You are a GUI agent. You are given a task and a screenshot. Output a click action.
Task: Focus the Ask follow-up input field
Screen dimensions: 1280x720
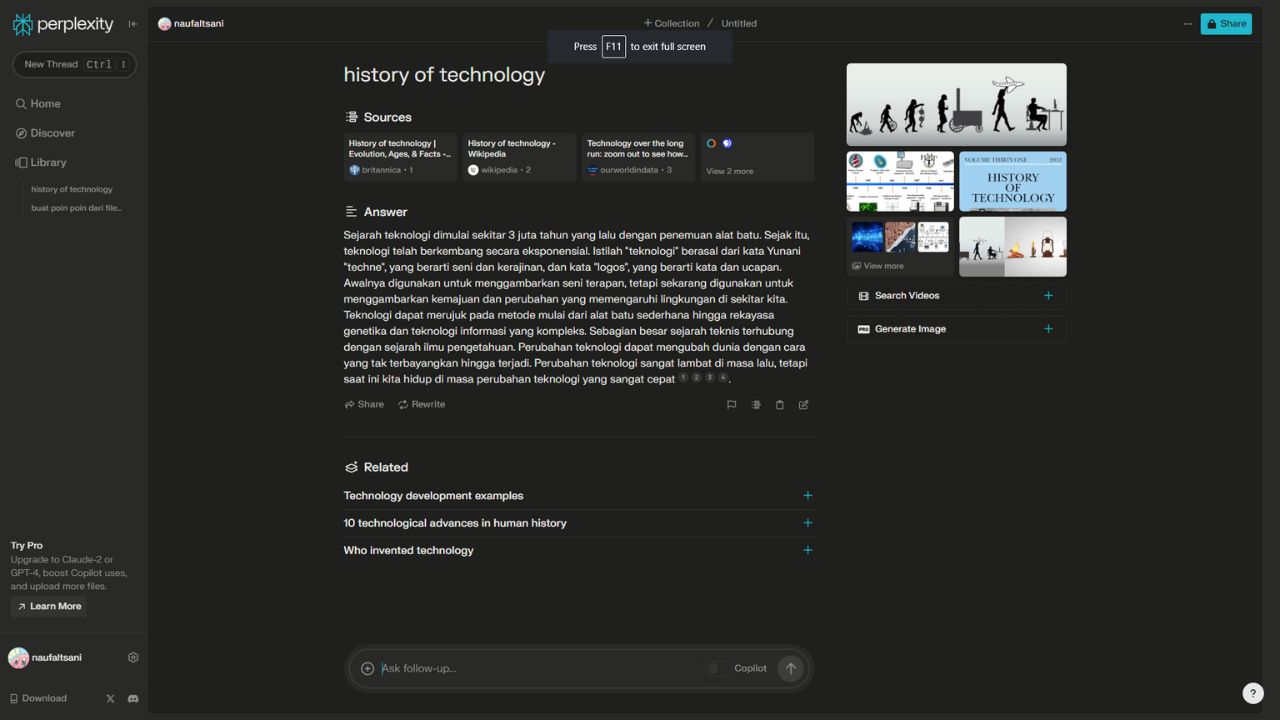(540, 669)
